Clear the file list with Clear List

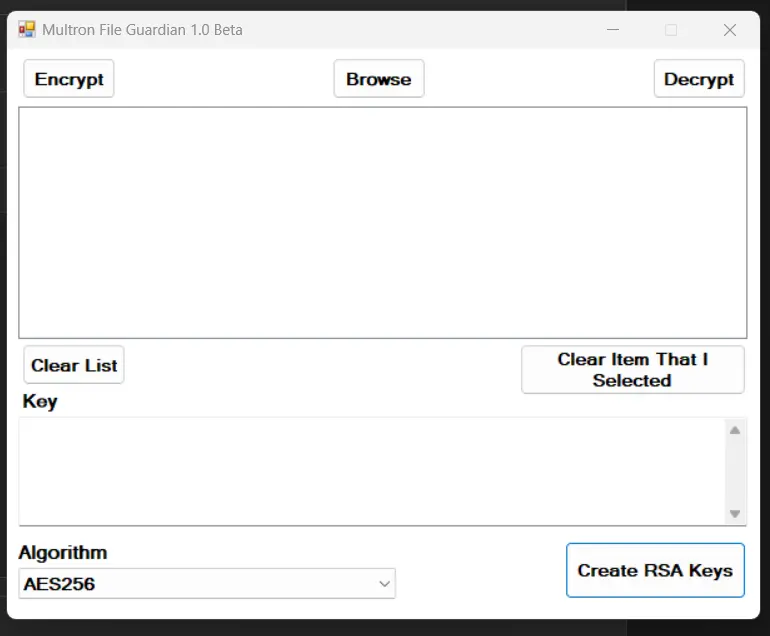tap(74, 365)
